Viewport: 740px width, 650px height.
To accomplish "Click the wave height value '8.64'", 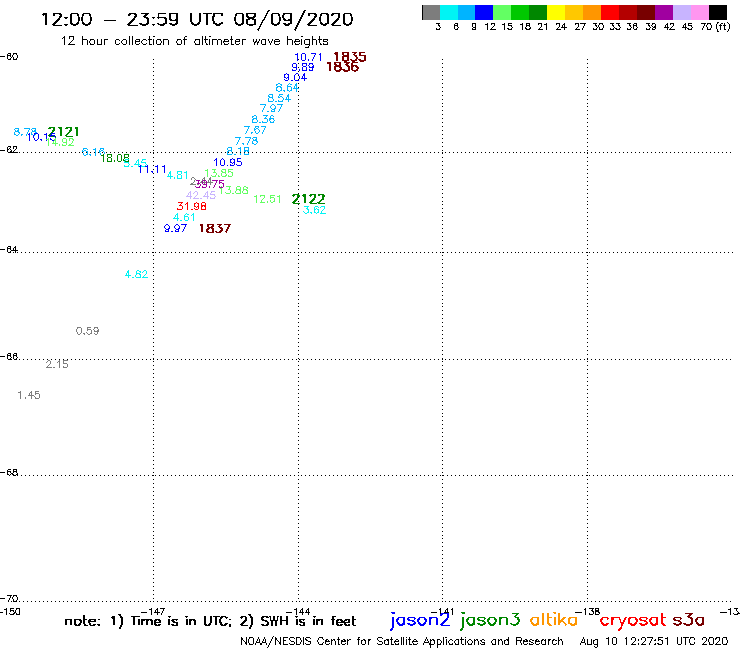I will coord(287,88).
